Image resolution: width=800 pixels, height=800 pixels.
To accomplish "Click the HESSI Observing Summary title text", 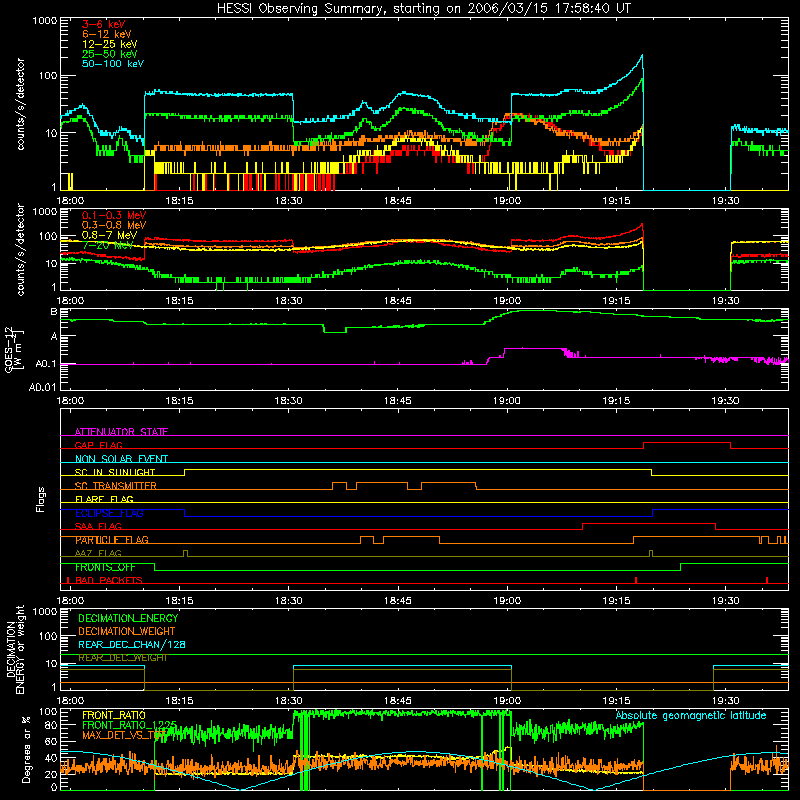I will point(423,9).
